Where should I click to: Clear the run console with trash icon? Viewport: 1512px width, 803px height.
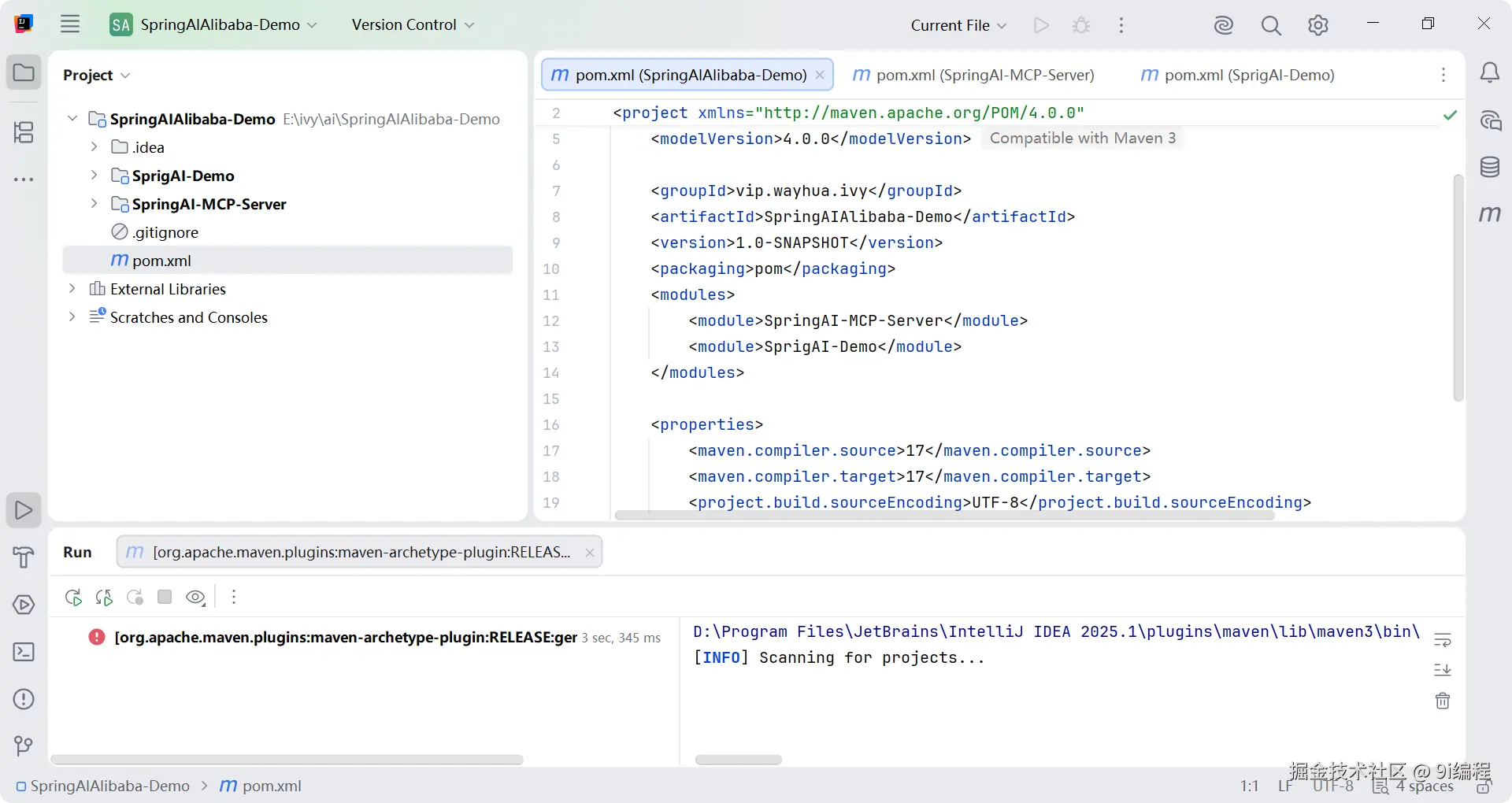(1443, 701)
